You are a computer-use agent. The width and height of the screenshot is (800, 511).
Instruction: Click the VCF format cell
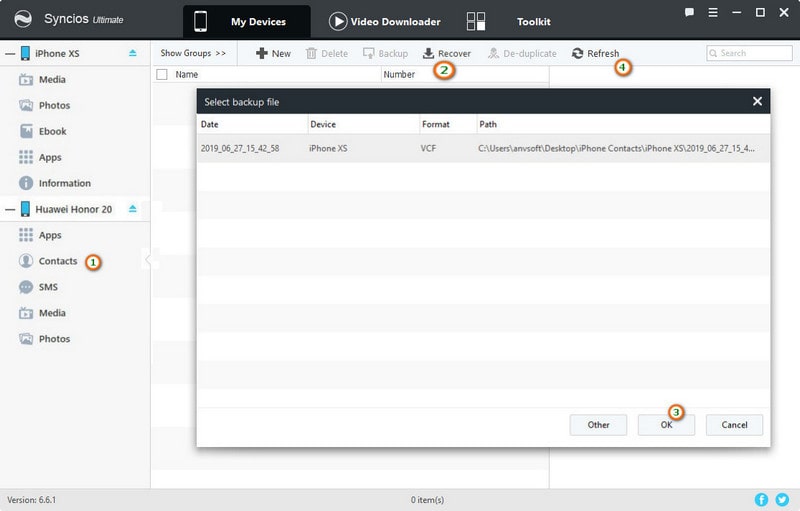[428, 148]
